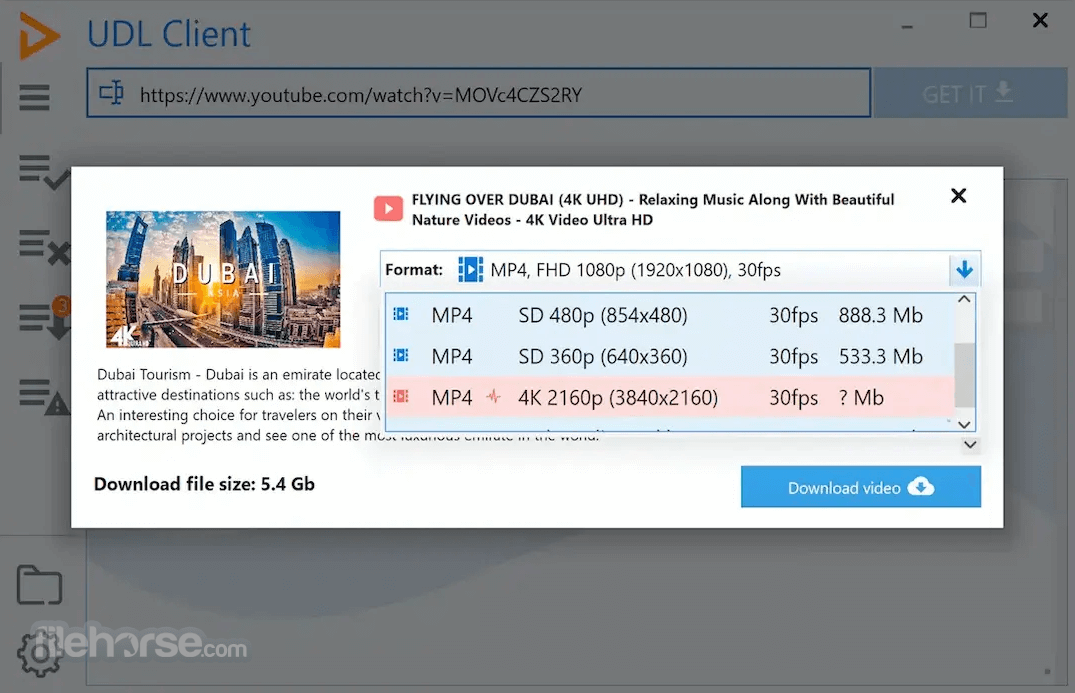Minimize the UDL Client window
The image size is (1075, 693).
907,26
